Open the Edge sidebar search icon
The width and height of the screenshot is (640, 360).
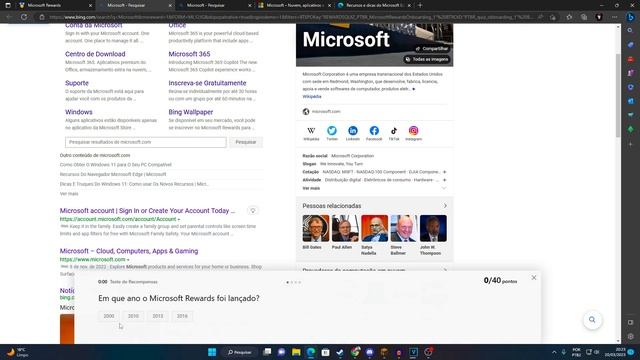click(631, 31)
